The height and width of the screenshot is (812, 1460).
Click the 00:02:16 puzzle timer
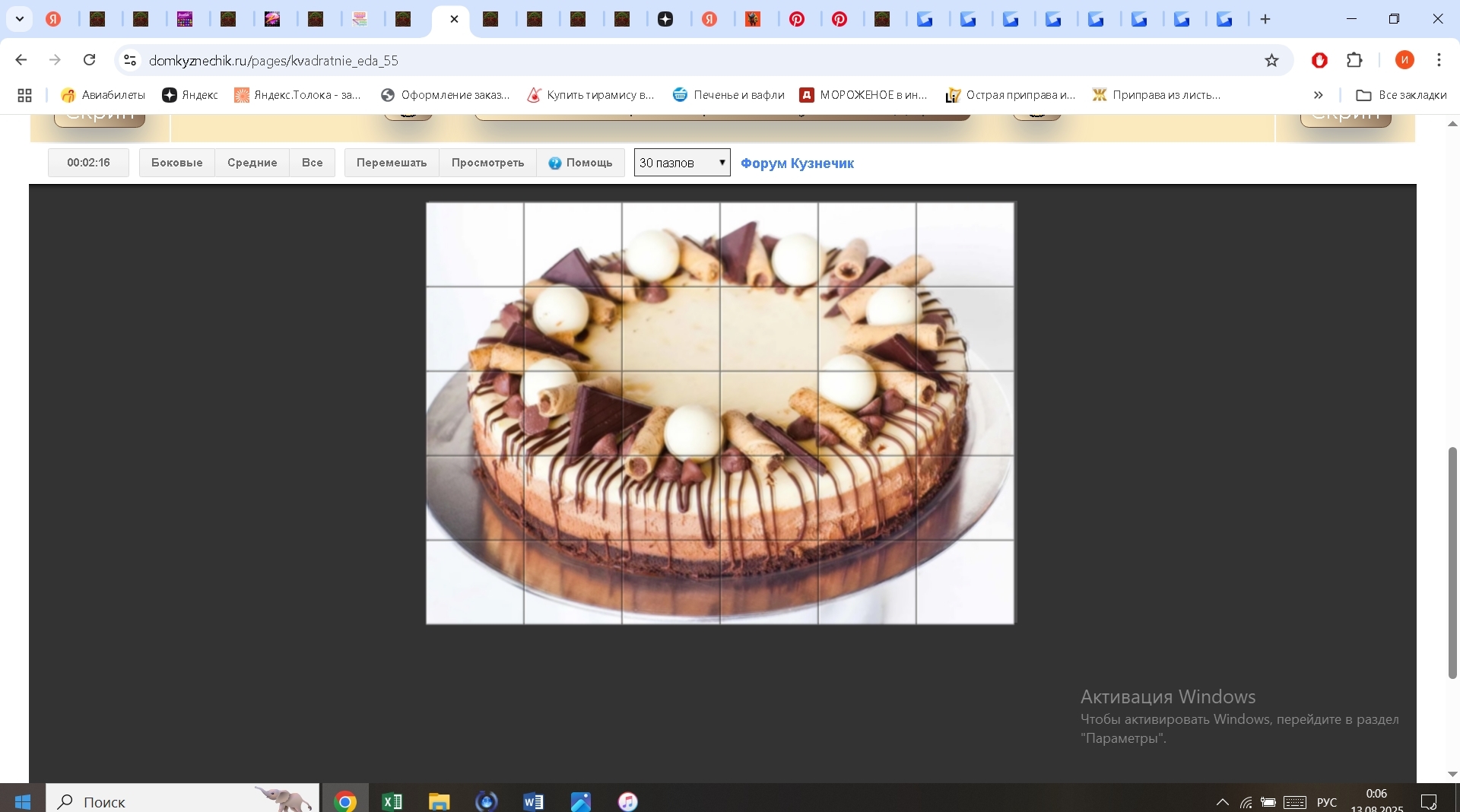(88, 163)
